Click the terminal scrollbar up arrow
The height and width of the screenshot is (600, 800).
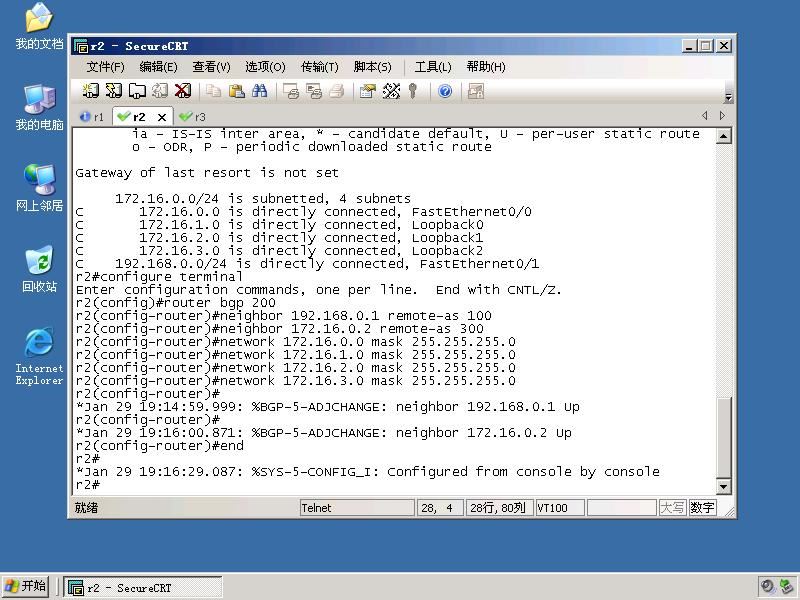pyautogui.click(x=723, y=136)
